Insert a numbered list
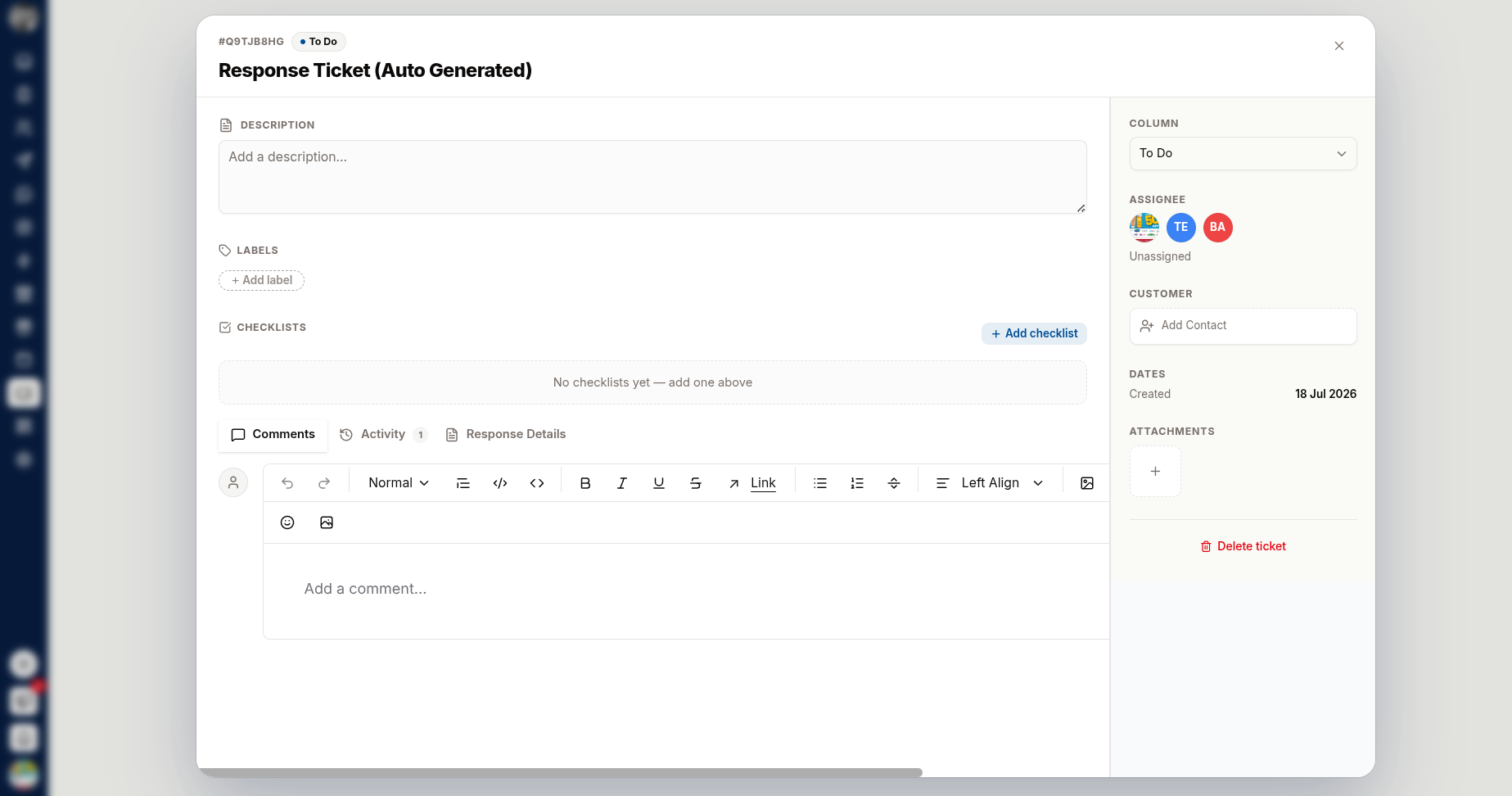 point(857,483)
